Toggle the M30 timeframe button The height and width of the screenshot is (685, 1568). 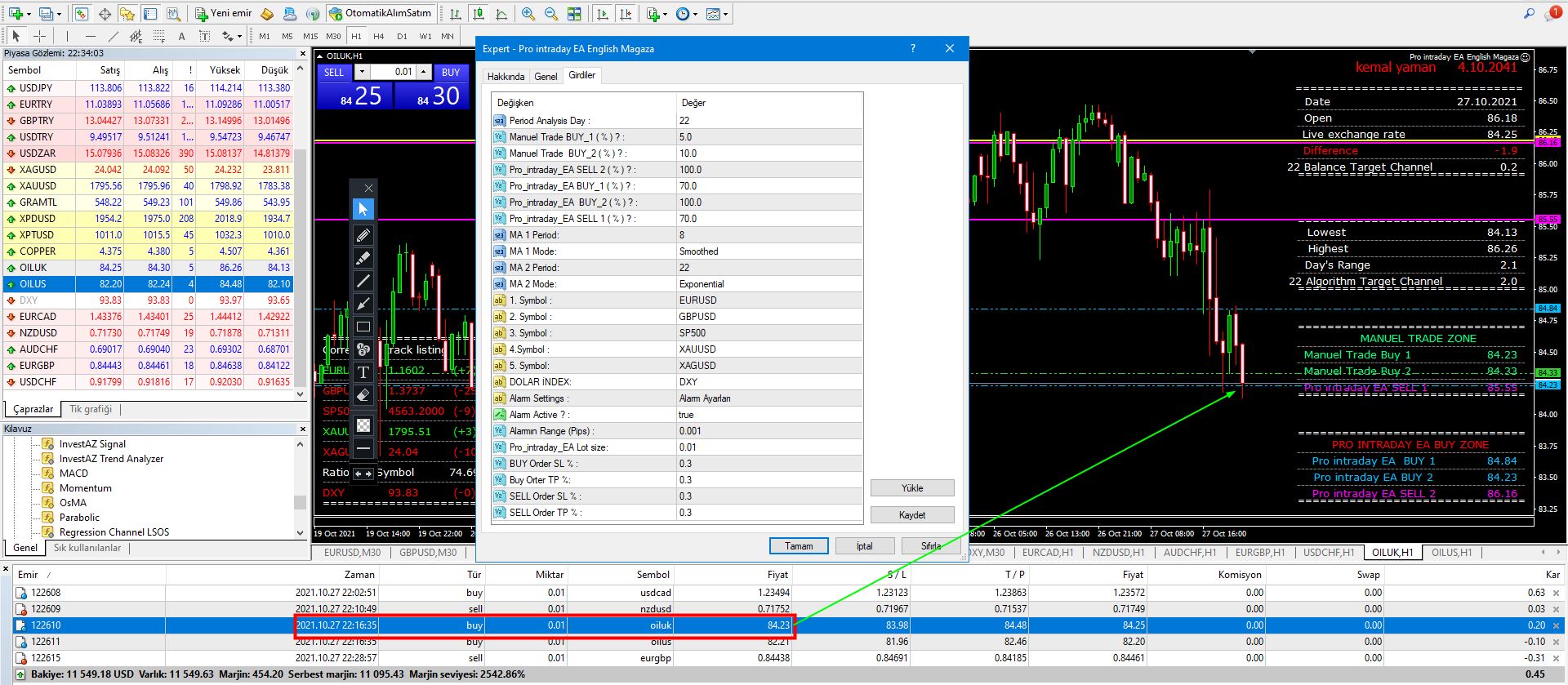333,36
